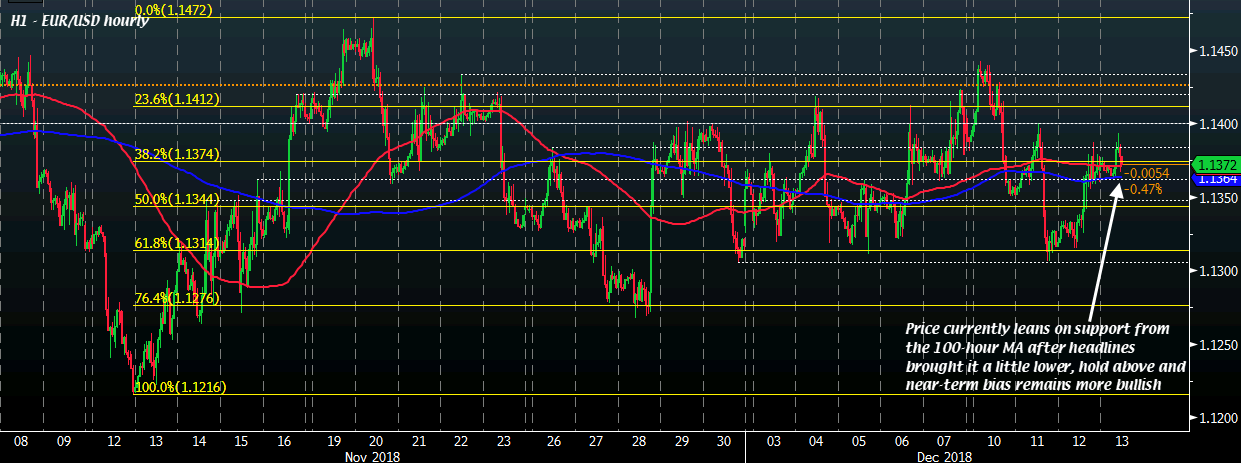Select date label 07 on time axis

pyautogui.click(x=944, y=441)
